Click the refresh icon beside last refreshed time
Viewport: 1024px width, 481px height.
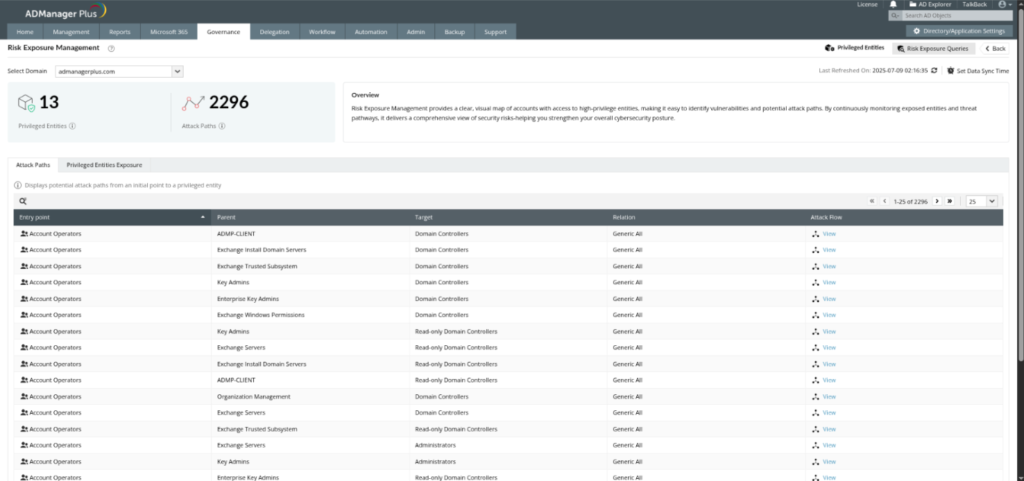(x=936, y=71)
